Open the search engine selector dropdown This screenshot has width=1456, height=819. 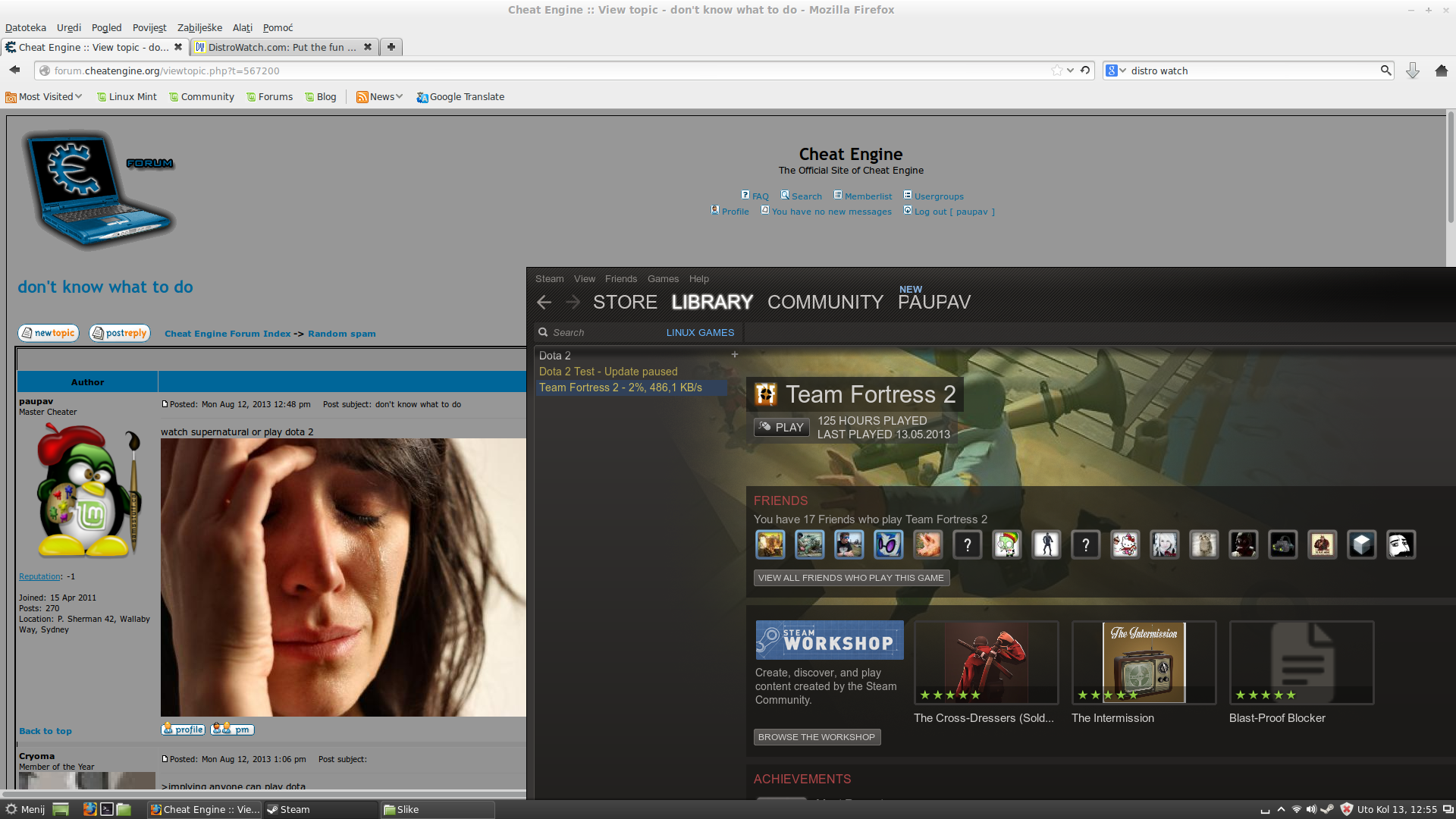[x=1116, y=71]
